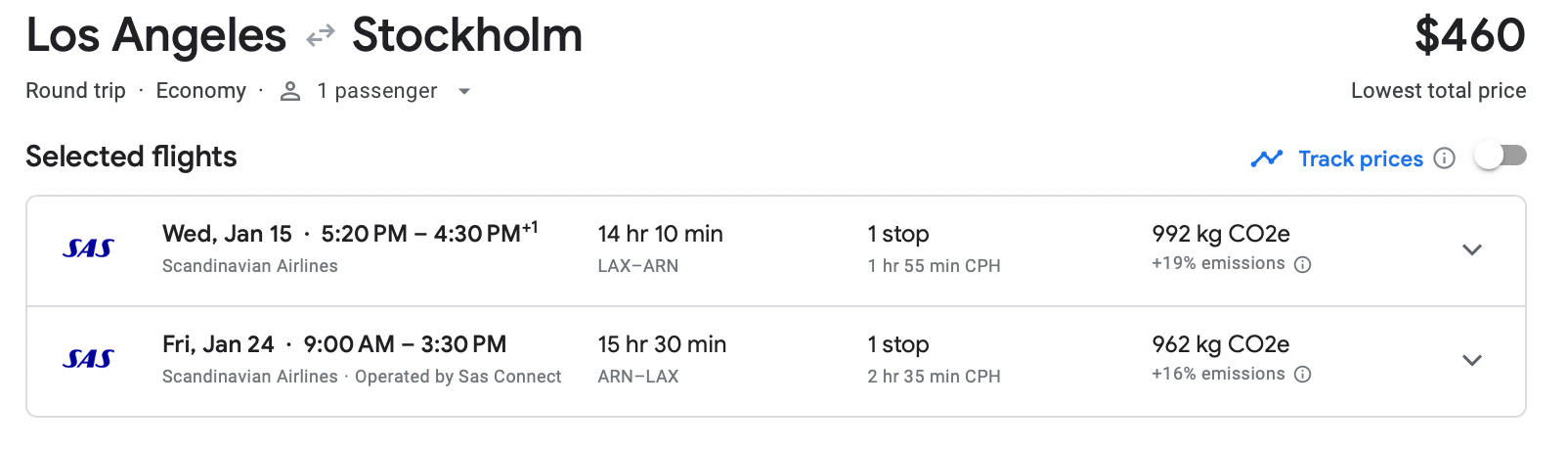This screenshot has width=1568, height=450.
Task: Click the 1 passenger label
Action: tap(376, 91)
